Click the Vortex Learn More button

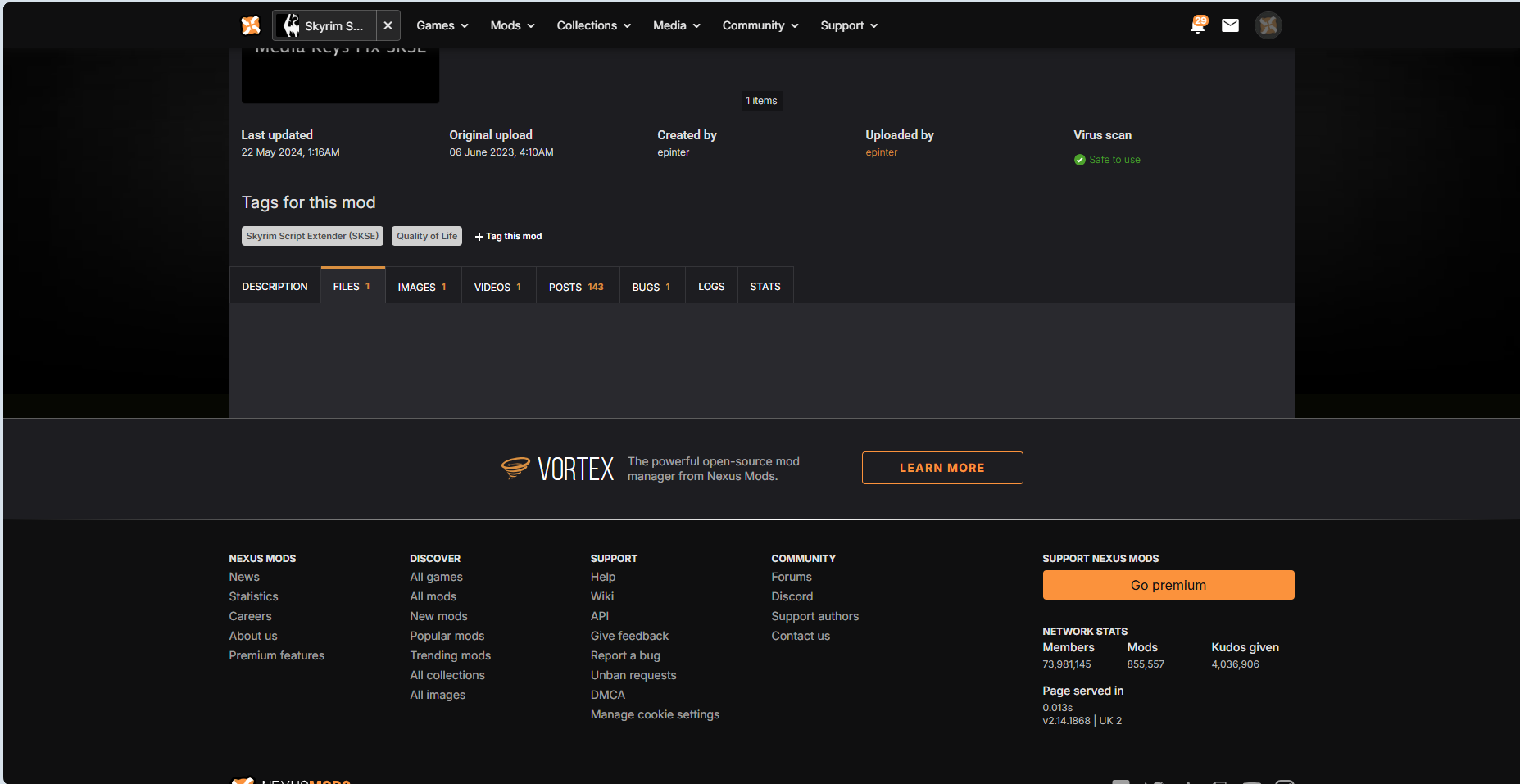coord(942,468)
